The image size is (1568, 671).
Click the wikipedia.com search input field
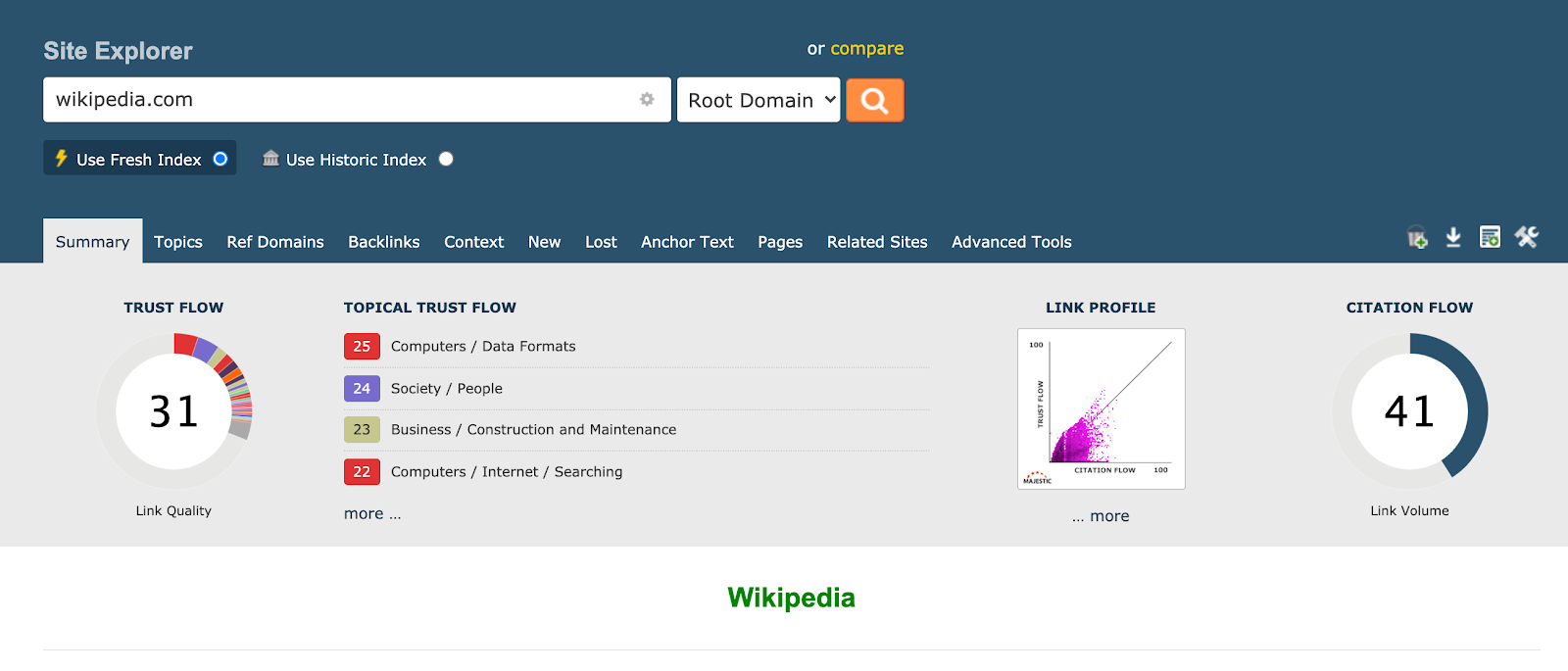(357, 100)
